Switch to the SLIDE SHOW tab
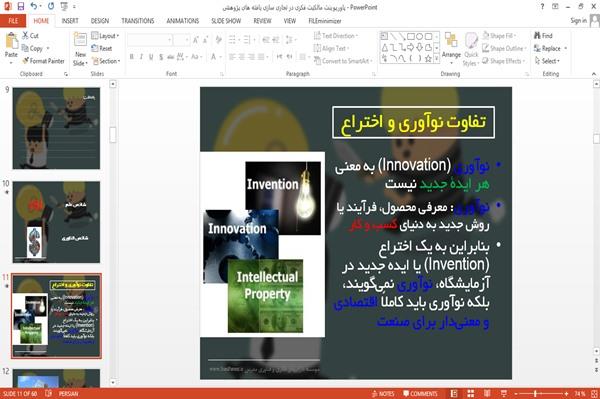The height and width of the screenshot is (399, 600). coord(226,21)
